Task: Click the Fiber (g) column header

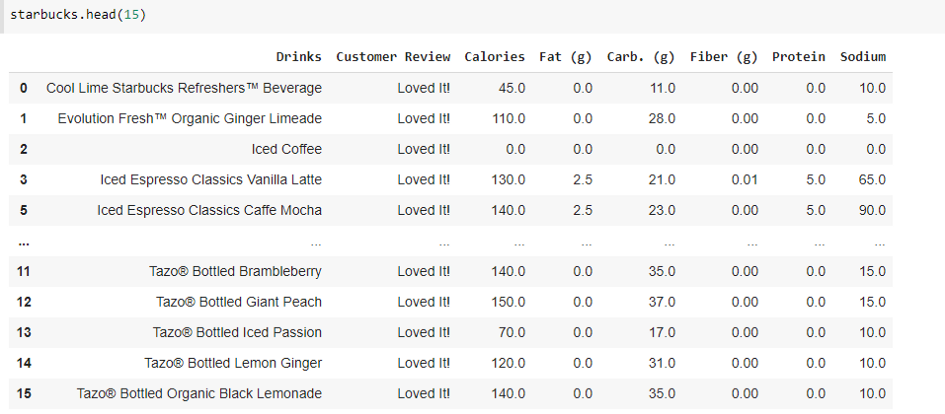Action: 723,57
